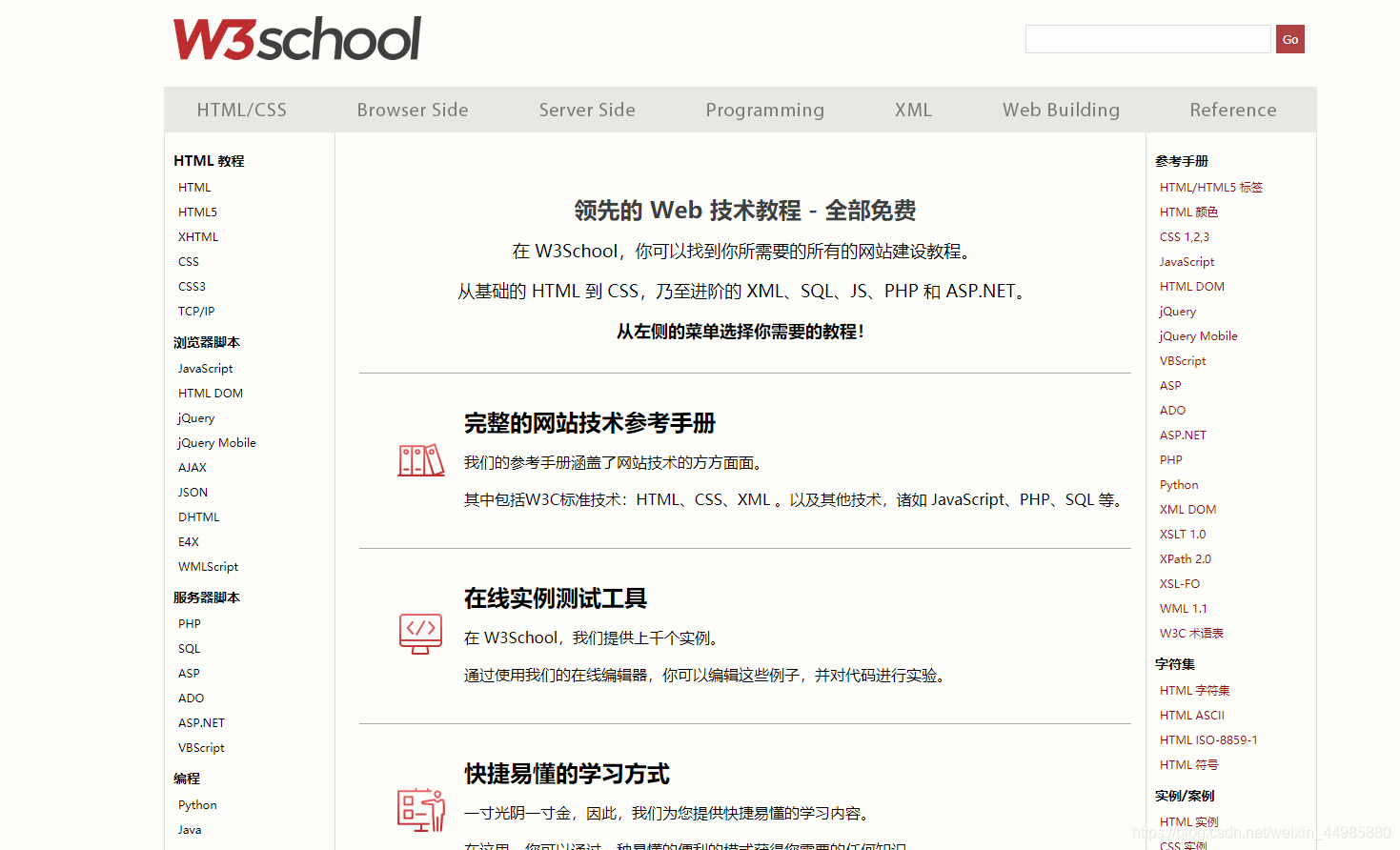This screenshot has width=1400, height=850.
Task: Open HTML DOM reference in right sidebar
Action: coord(1192,287)
